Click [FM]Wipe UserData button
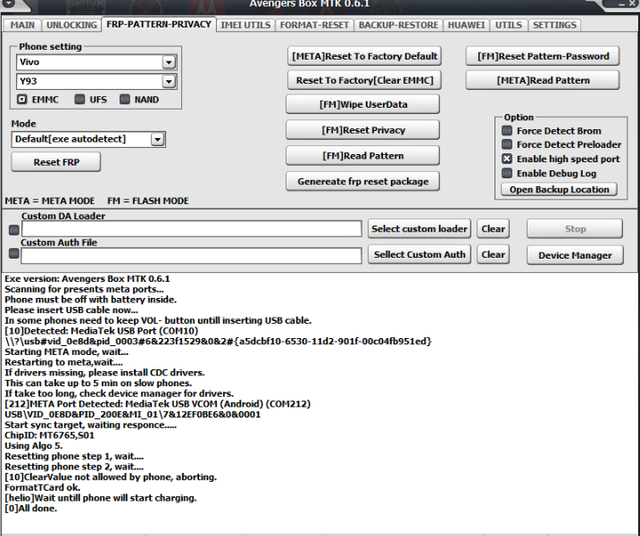 pos(363,104)
